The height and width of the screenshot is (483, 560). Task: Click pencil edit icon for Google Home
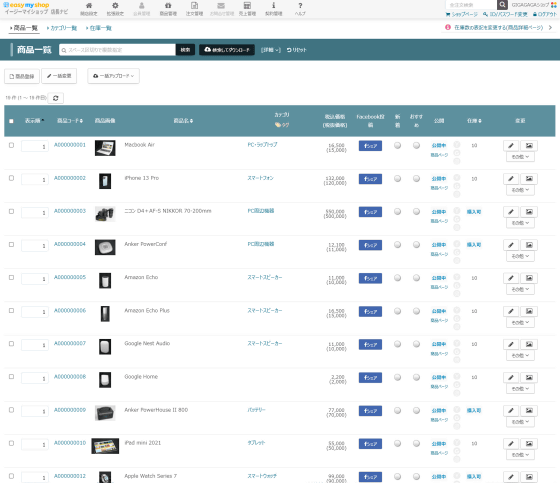click(511, 377)
